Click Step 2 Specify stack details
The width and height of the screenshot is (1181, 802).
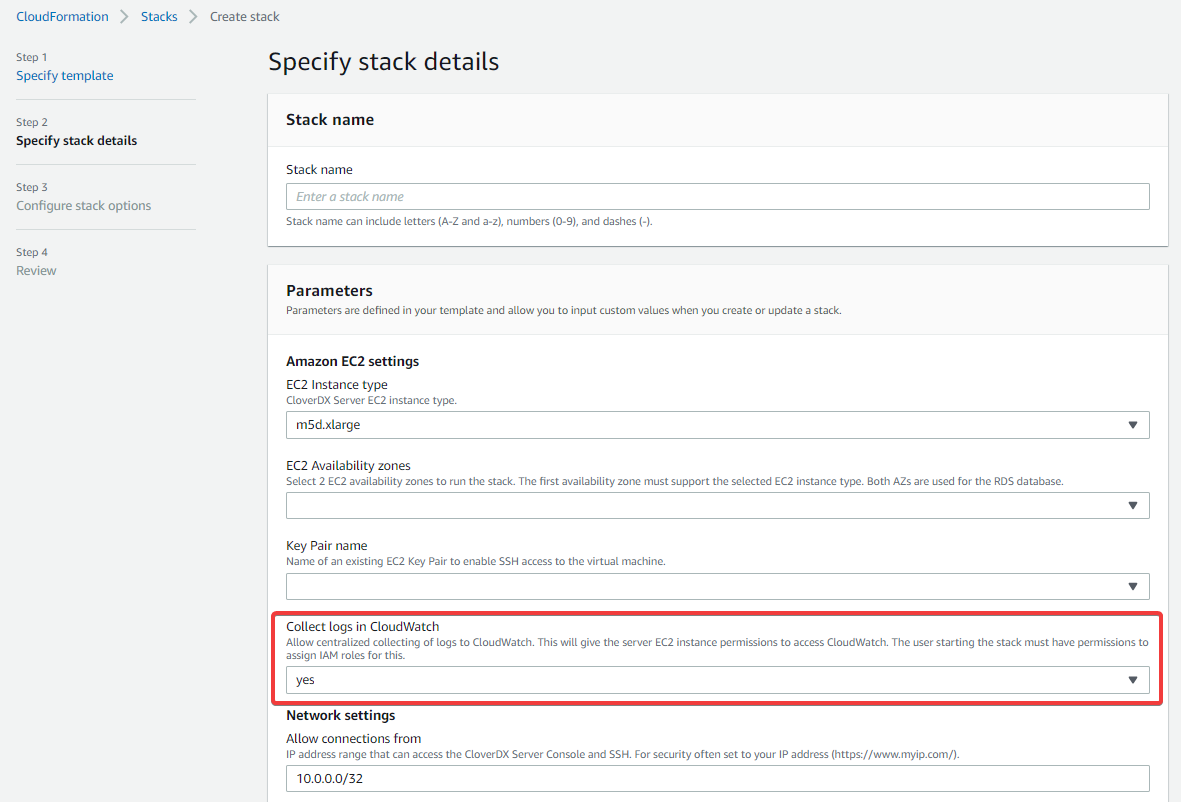click(x=76, y=140)
